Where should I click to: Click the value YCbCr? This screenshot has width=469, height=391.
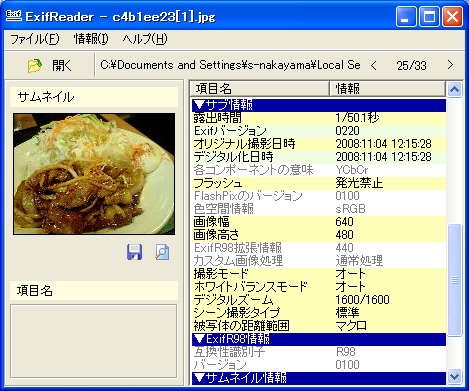click(352, 170)
